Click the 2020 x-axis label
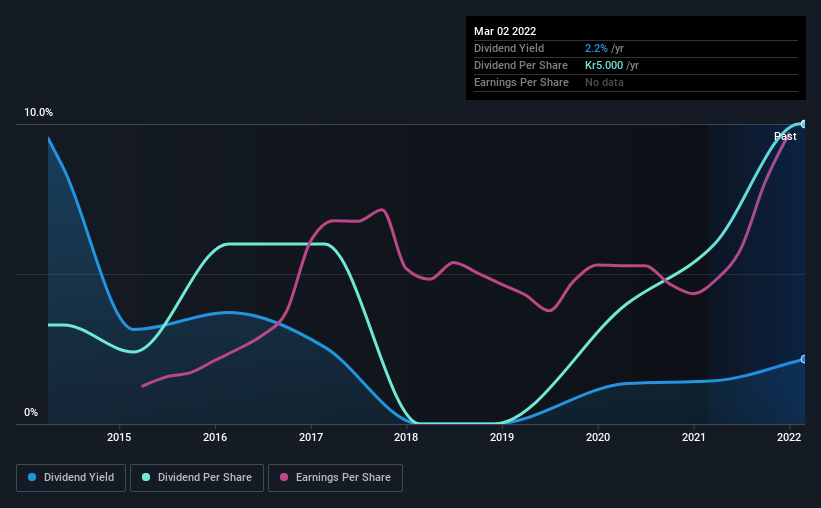This screenshot has height=508, width=821. click(598, 437)
